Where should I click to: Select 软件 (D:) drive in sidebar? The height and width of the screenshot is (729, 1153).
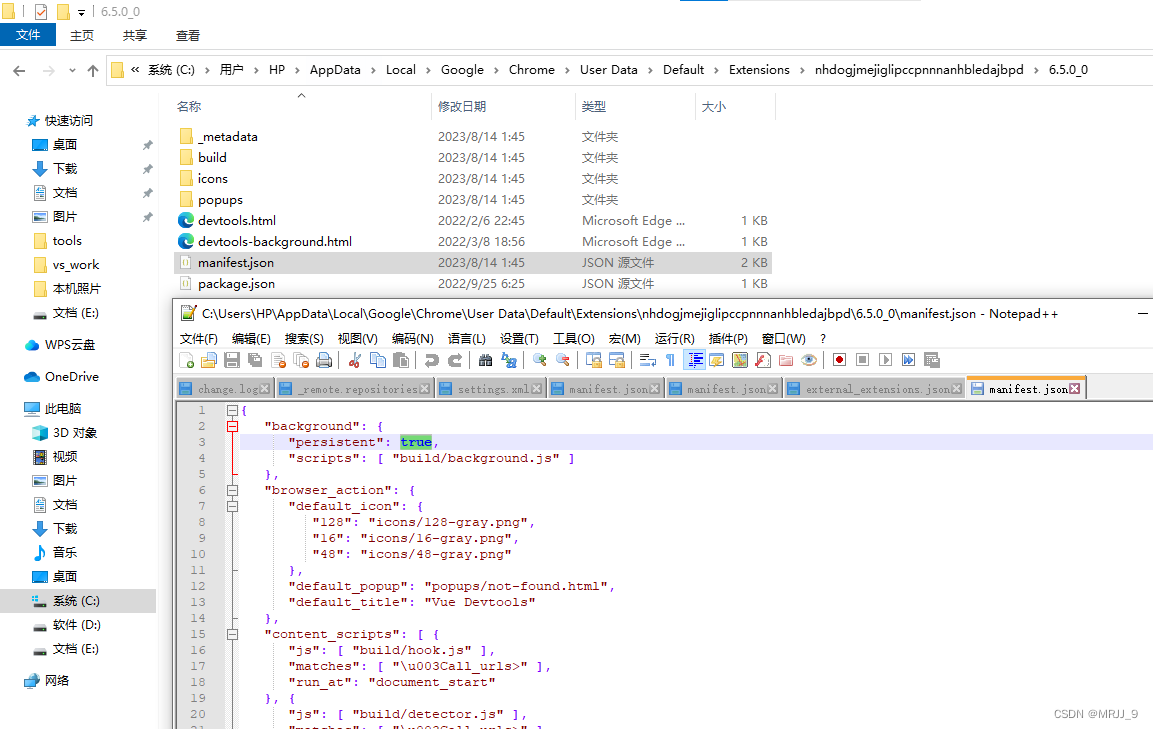pyautogui.click(x=76, y=625)
